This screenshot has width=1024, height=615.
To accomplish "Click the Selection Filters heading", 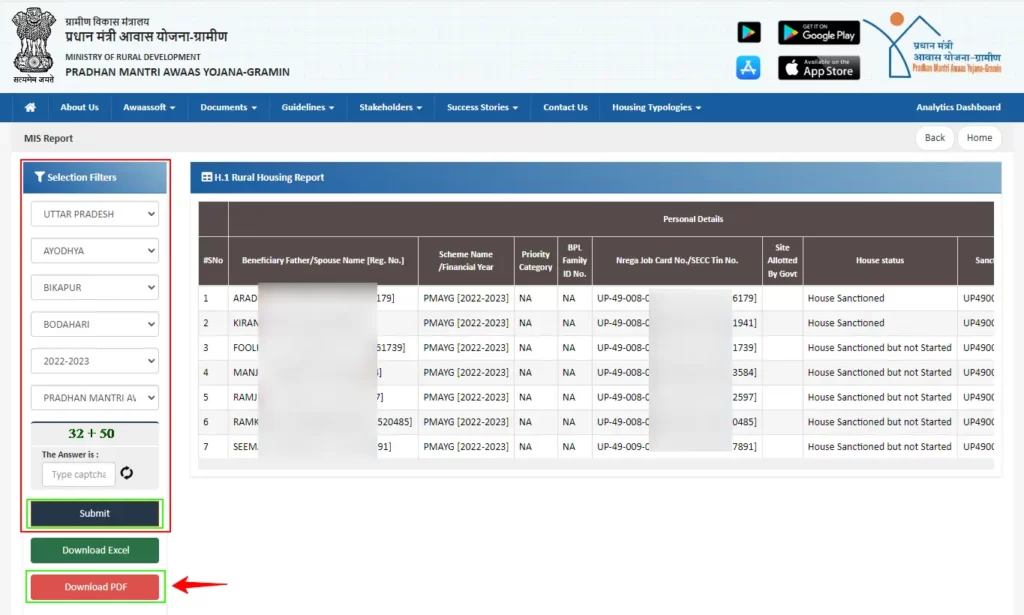I will [82, 177].
